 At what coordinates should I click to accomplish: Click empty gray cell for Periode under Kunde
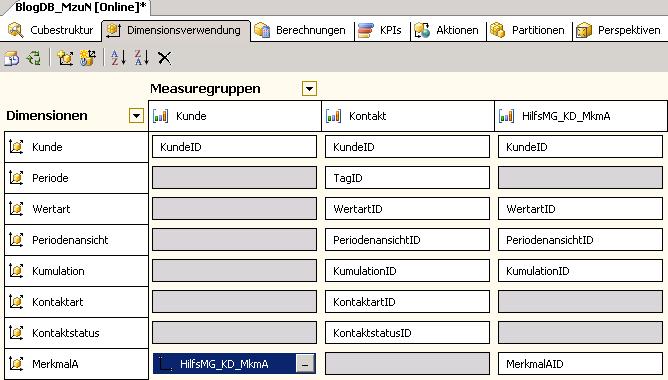pos(234,178)
